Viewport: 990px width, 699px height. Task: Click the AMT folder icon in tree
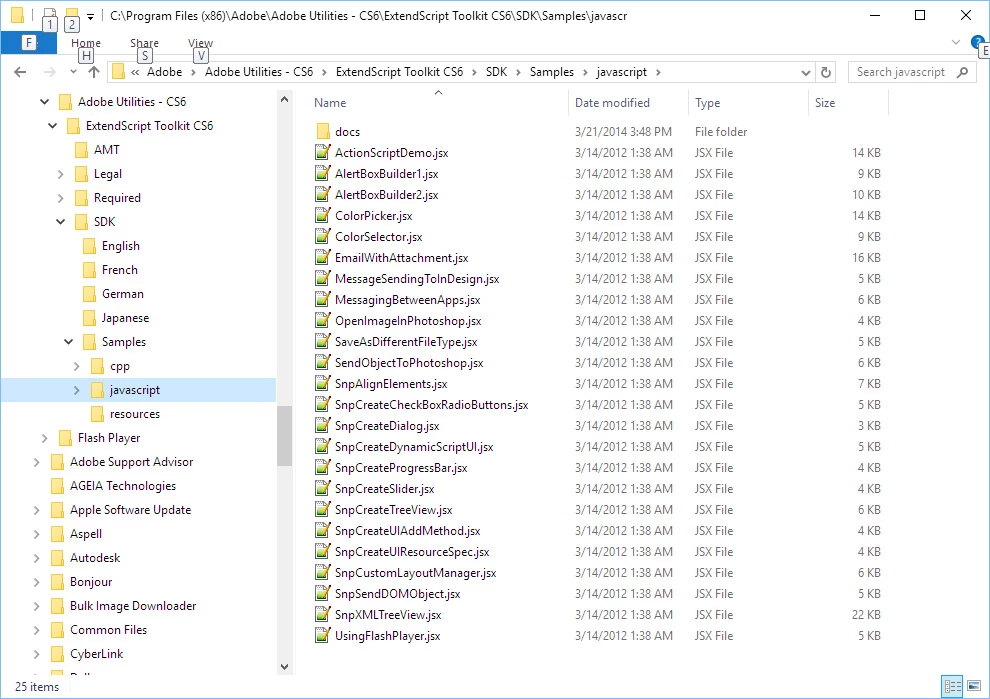(81, 150)
